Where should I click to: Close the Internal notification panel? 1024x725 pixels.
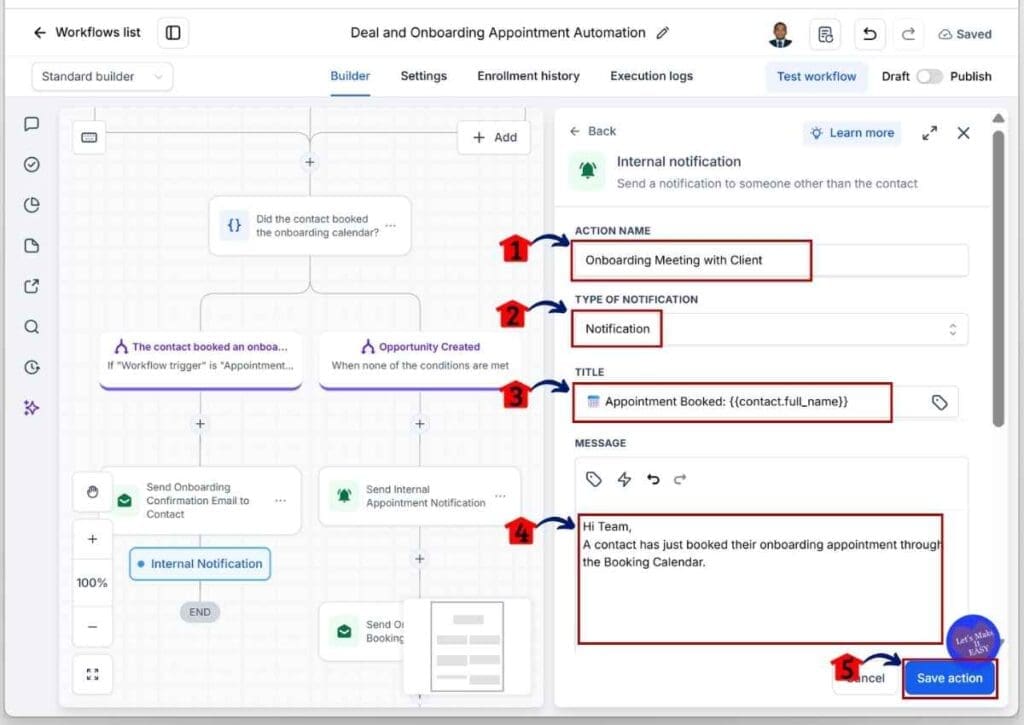[963, 133]
